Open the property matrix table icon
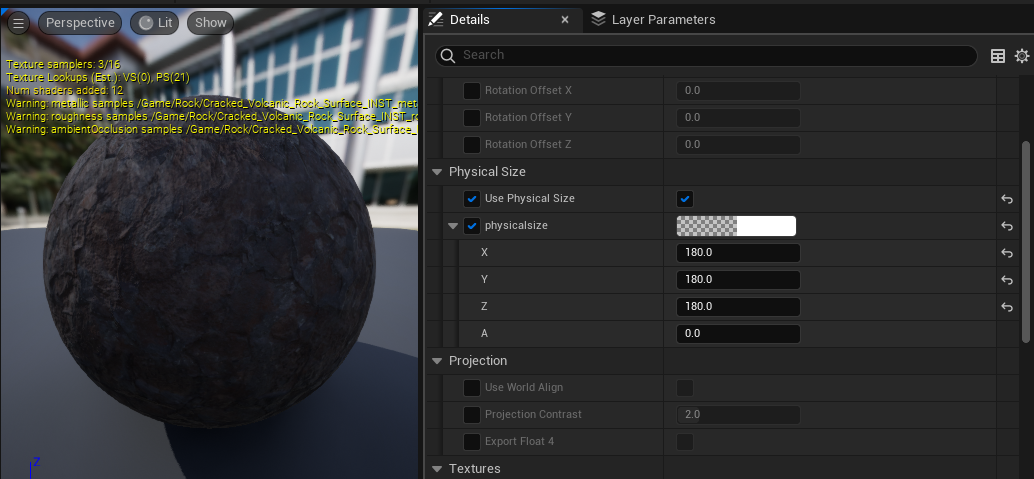 coord(998,56)
